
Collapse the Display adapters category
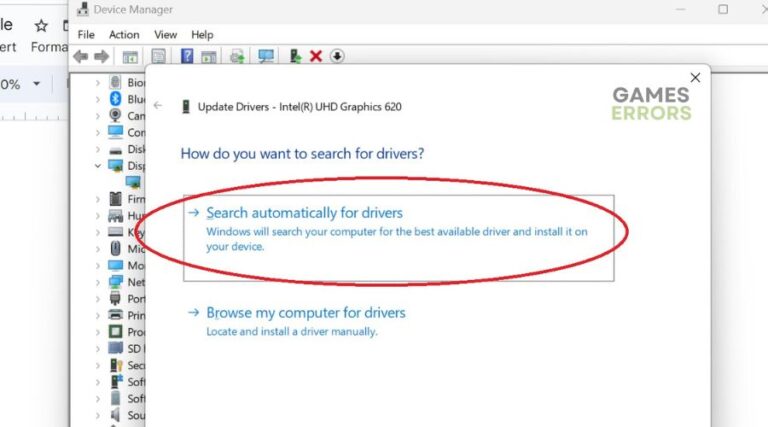pyautogui.click(x=97, y=166)
